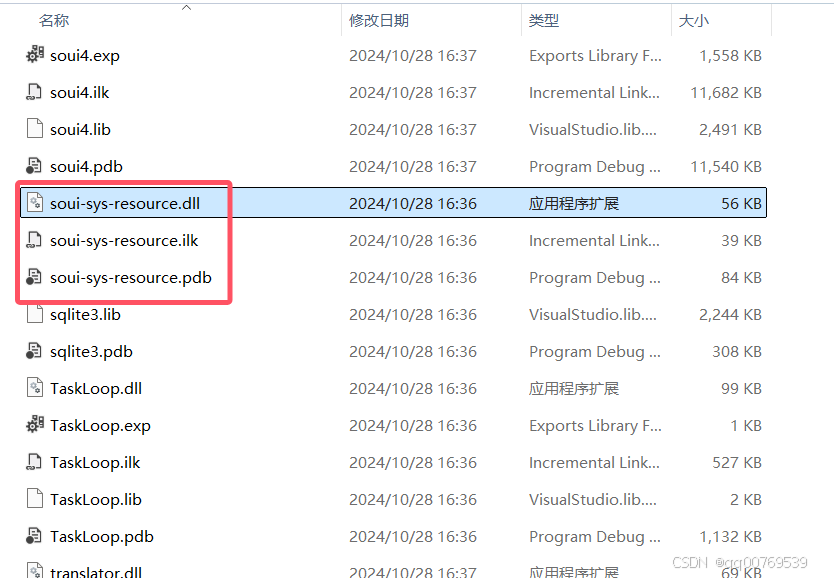The height and width of the screenshot is (578, 834).
Task: Click the sqlite3.lib file icon
Action: (33, 314)
